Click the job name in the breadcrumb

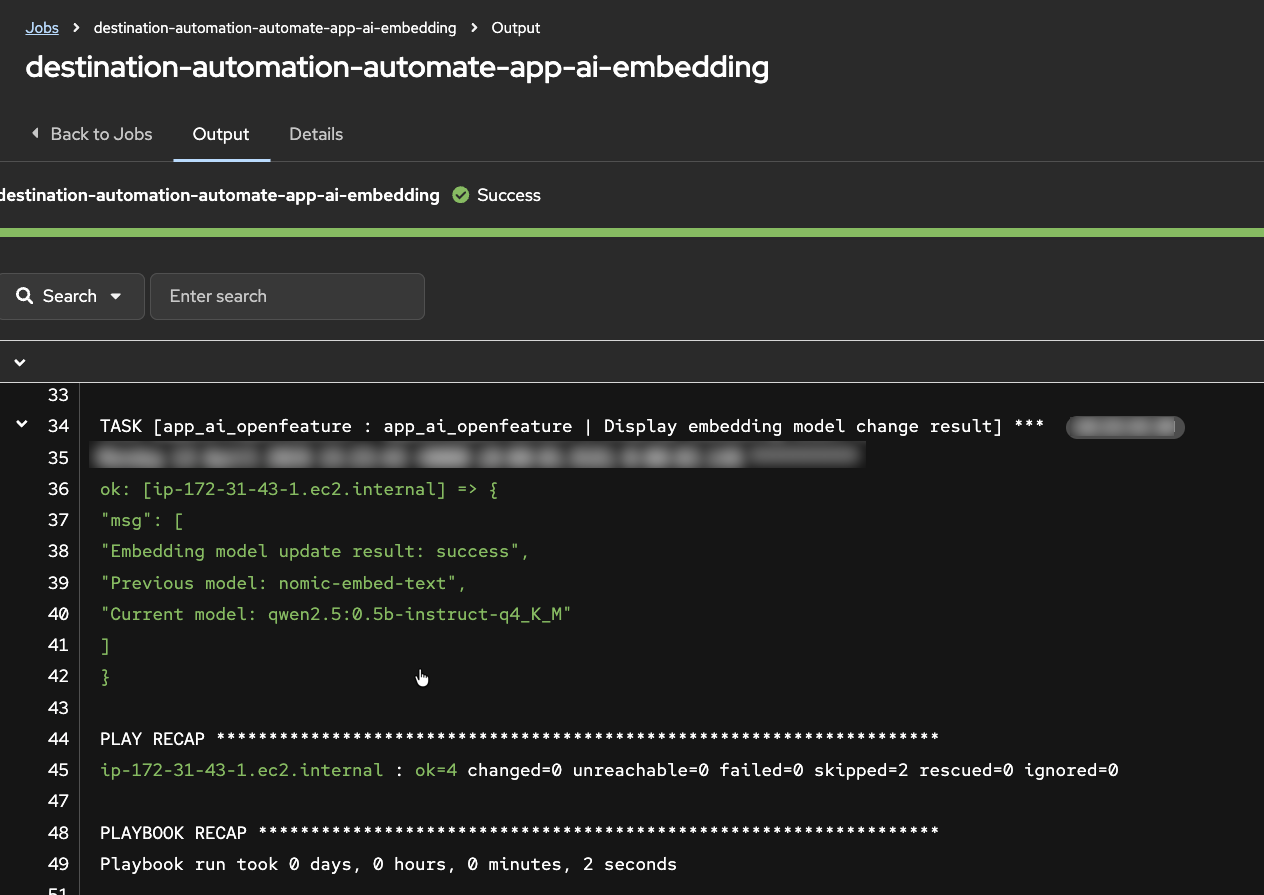(x=274, y=27)
